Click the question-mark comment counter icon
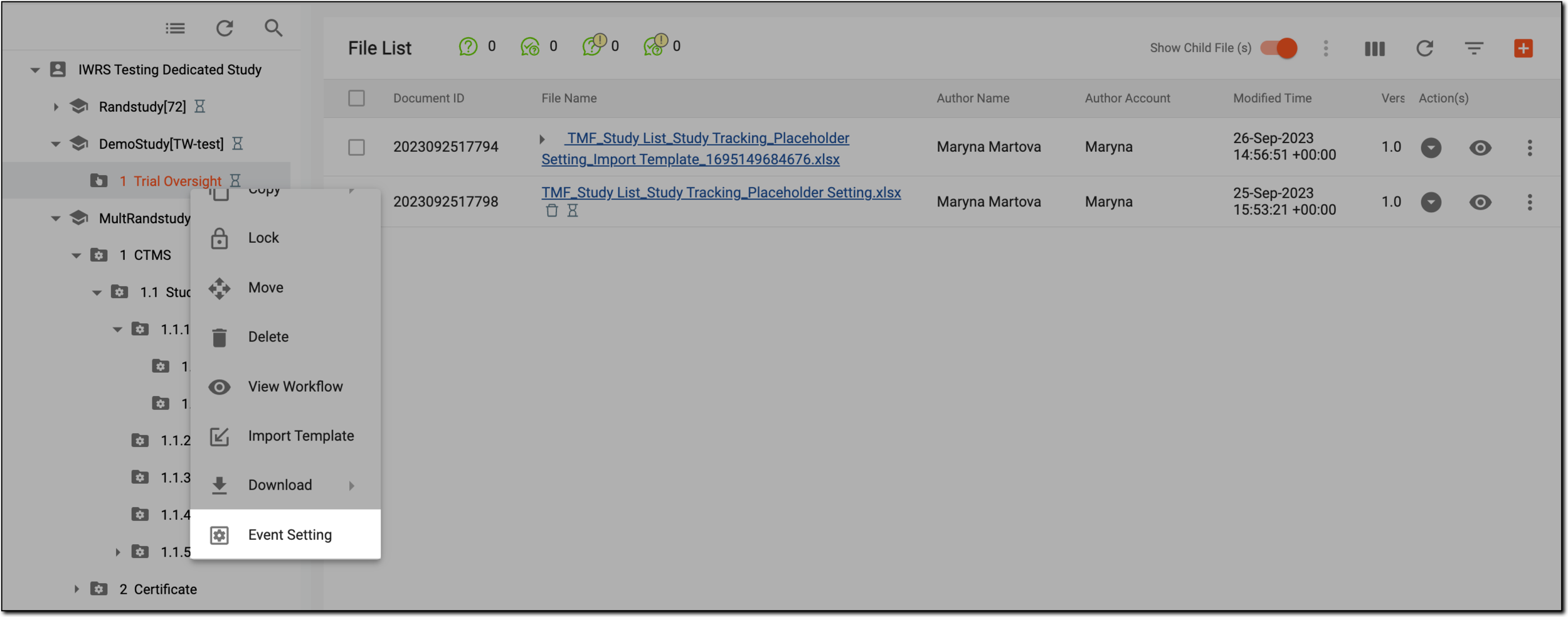The height and width of the screenshot is (617, 1568). click(x=468, y=46)
